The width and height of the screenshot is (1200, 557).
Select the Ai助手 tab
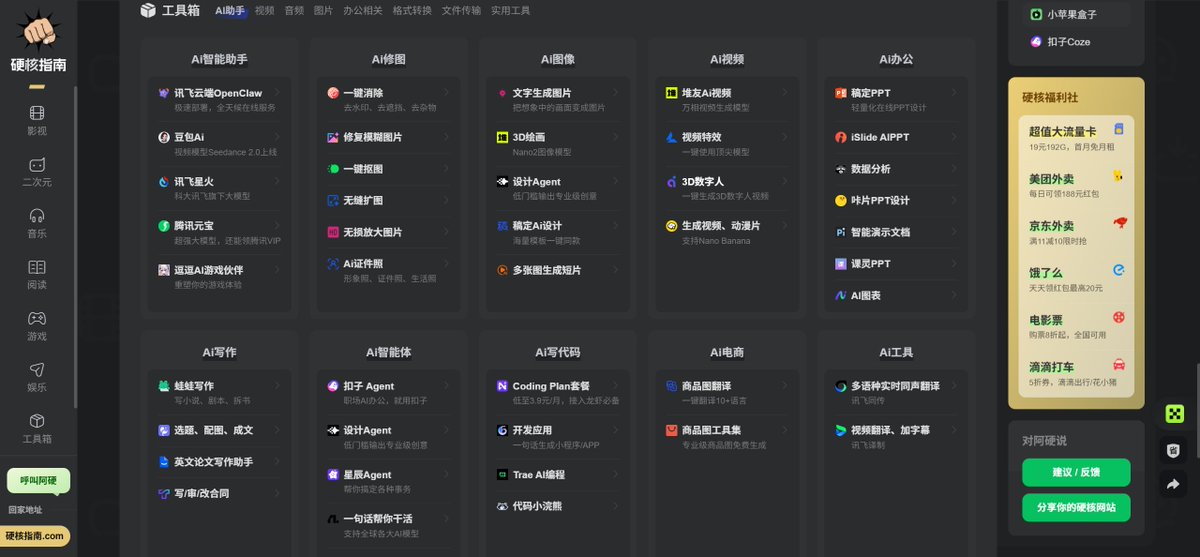coord(230,10)
